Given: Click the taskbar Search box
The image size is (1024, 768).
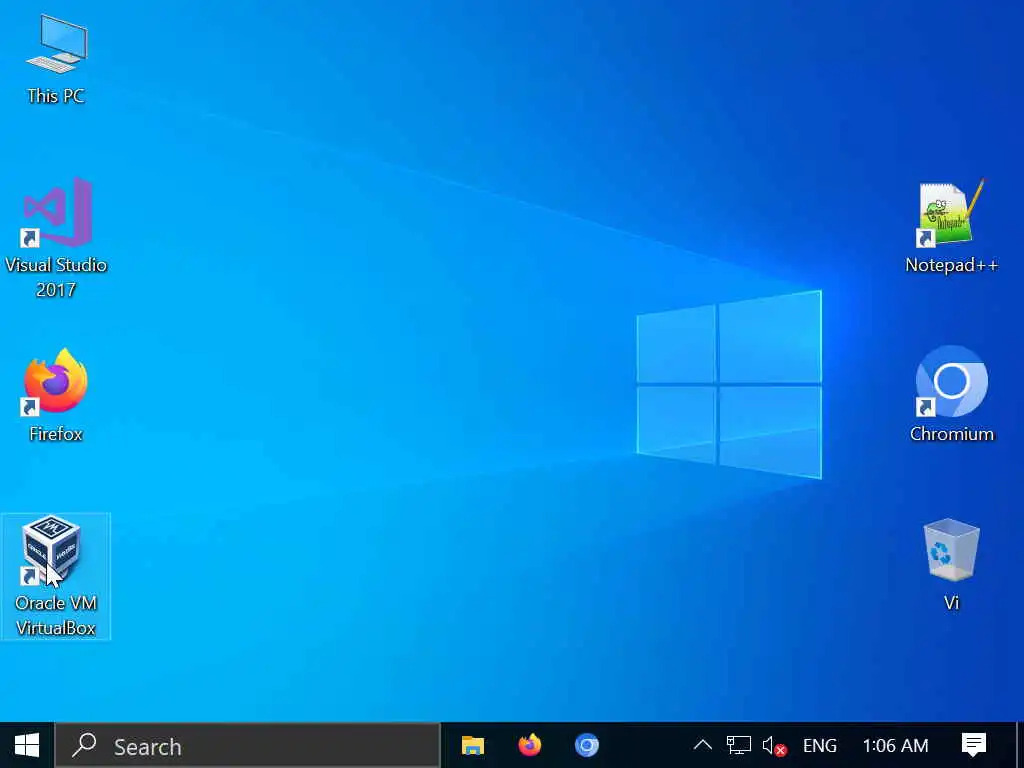Looking at the screenshot, I should (x=248, y=745).
